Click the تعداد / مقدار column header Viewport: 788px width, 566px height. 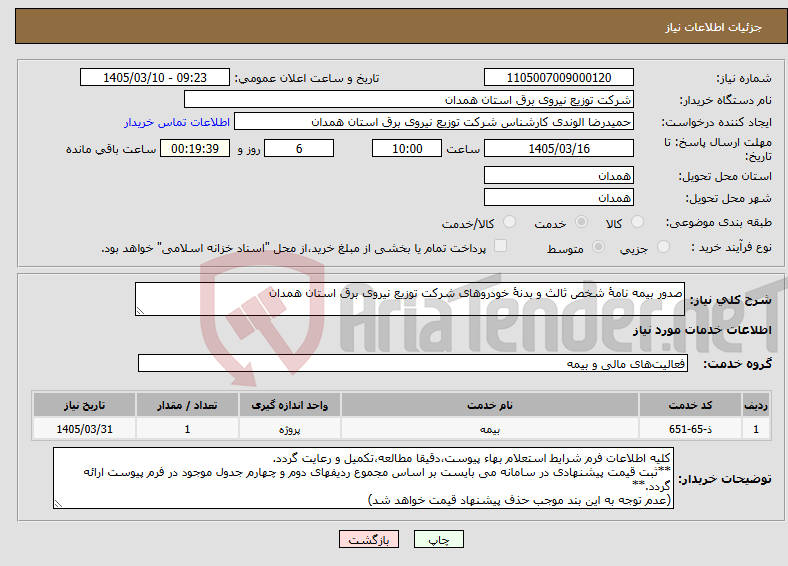click(187, 405)
